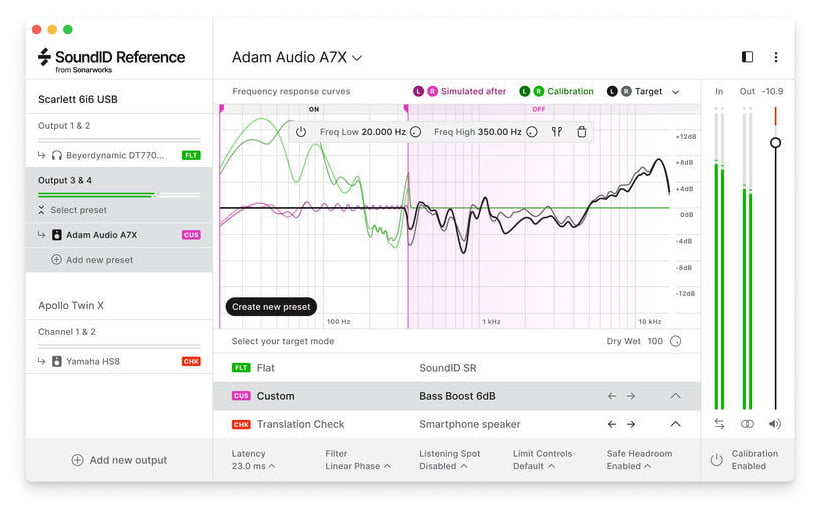Click the mono overlapping circles icon
Image resolution: width=820 pixels, height=515 pixels.
click(x=747, y=424)
